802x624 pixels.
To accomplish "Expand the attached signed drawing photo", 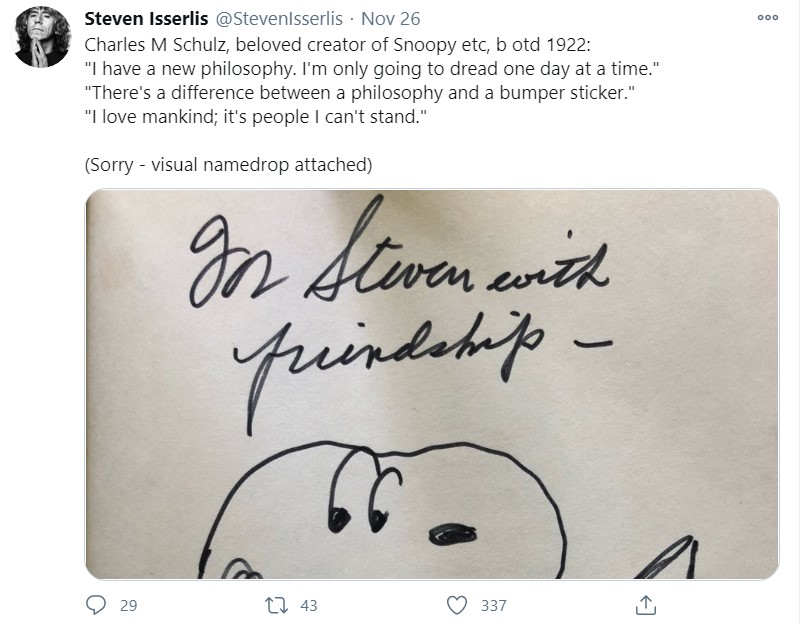I will coord(431,384).
